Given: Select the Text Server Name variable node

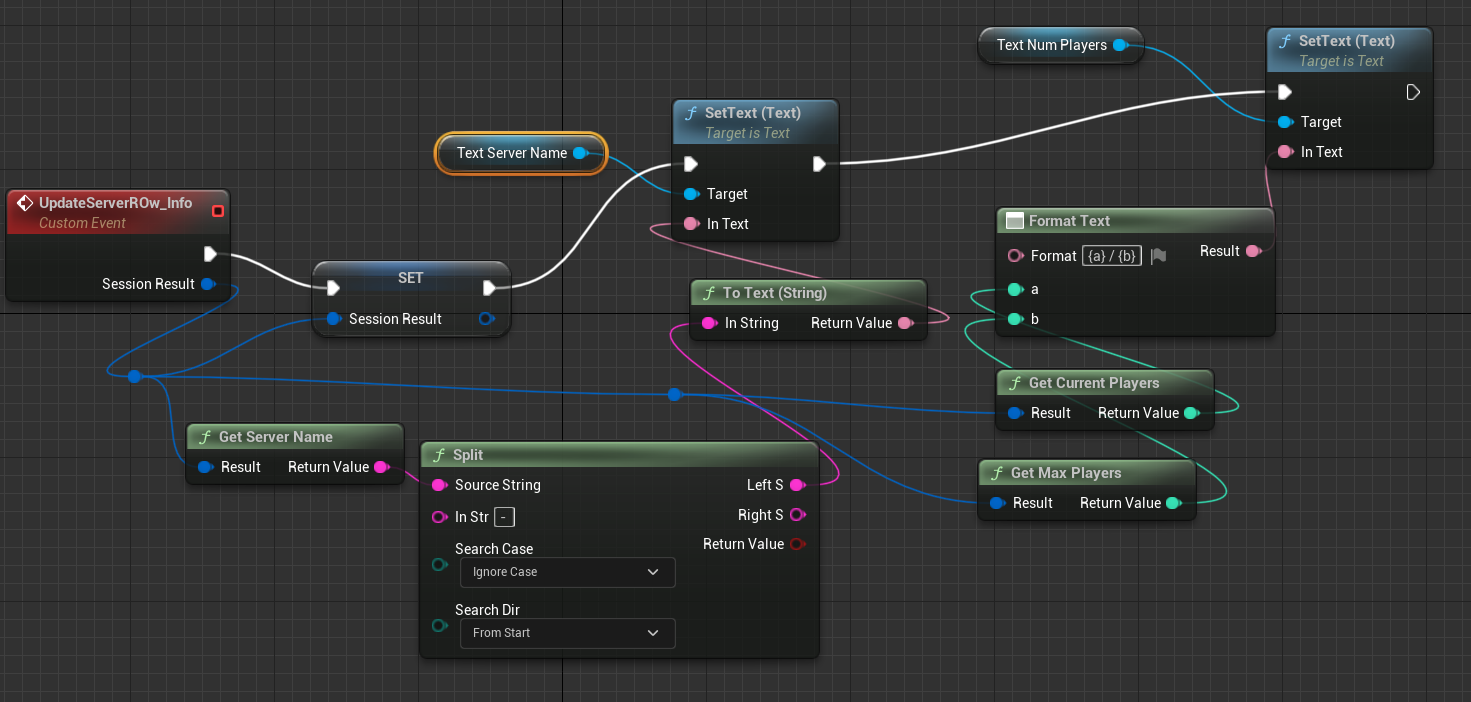Looking at the screenshot, I should [x=511, y=153].
